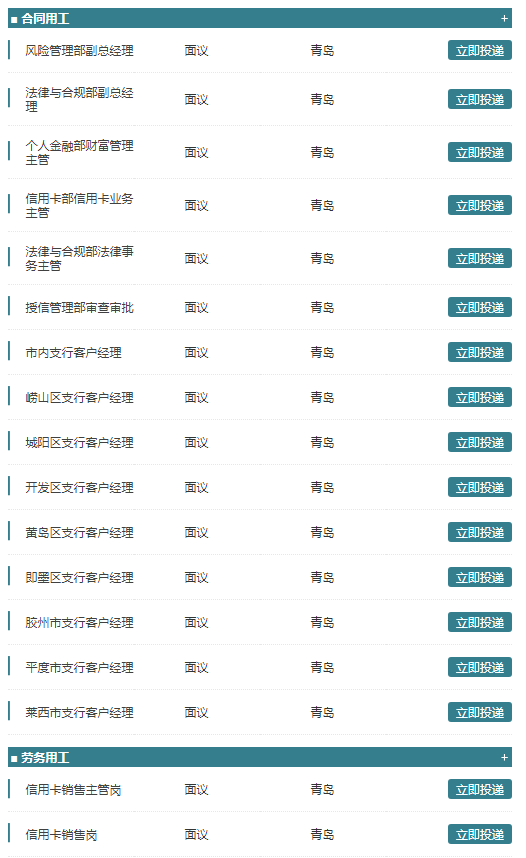The width and height of the screenshot is (526, 858).
Task: Open the 即墨区支行客户经理 job listing
Action: coord(79,577)
